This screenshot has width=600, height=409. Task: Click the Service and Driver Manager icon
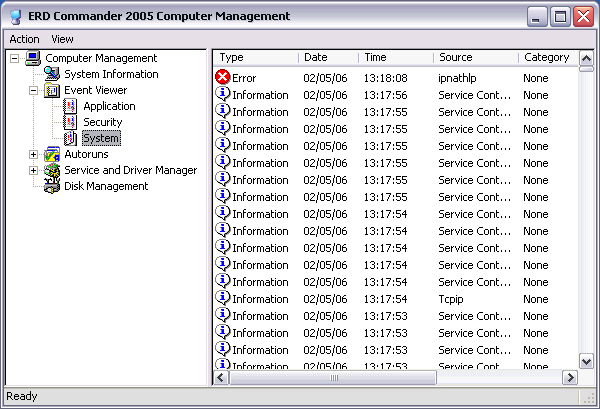tap(52, 170)
